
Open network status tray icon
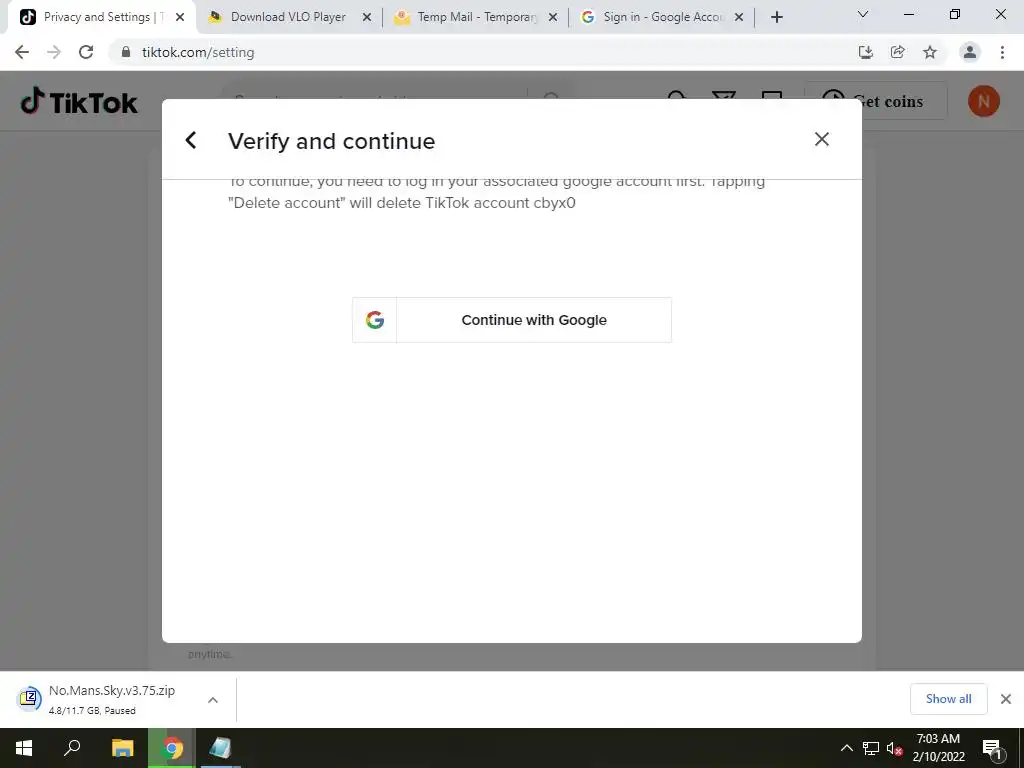[871, 748]
